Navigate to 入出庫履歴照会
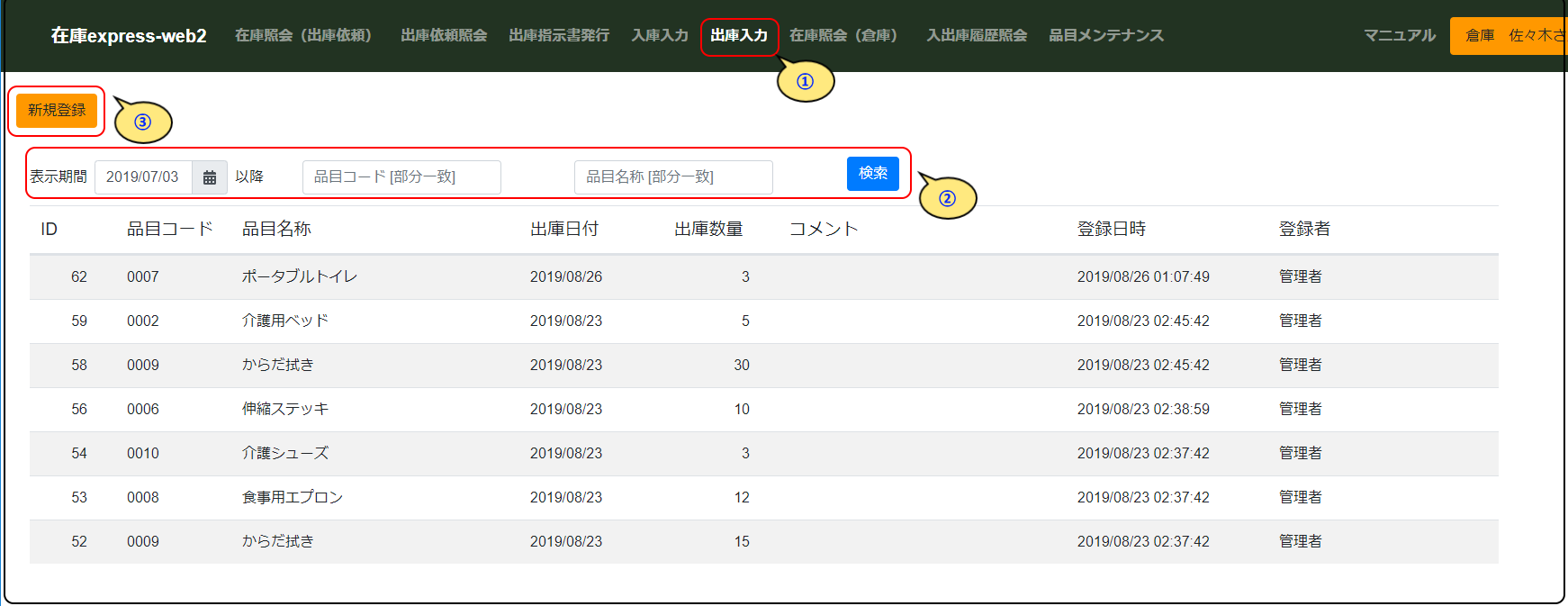Screen dimensions: 1568x606 (977, 36)
